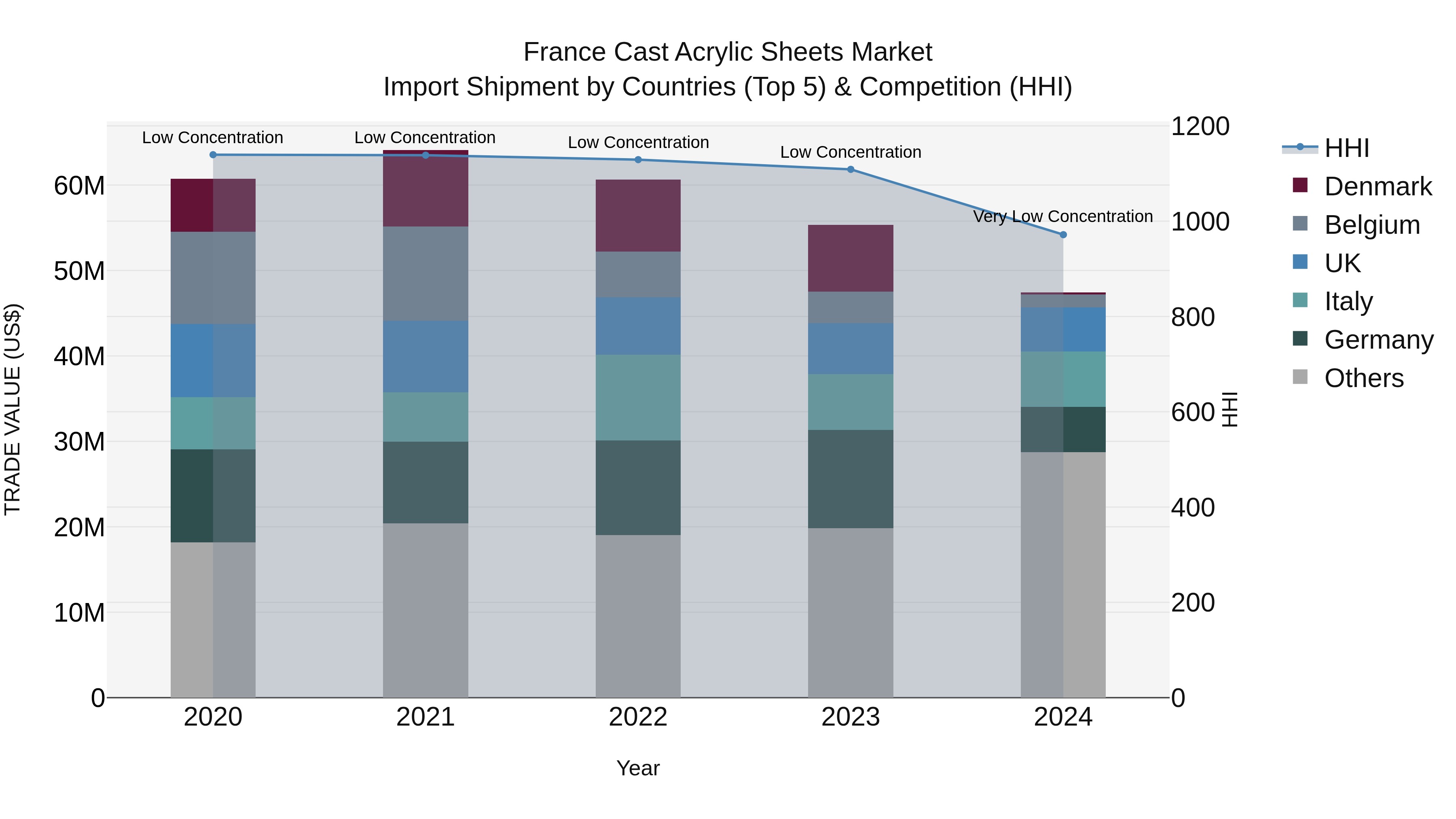
Task: Click the 2022 HHI data point marker
Action: tap(638, 160)
